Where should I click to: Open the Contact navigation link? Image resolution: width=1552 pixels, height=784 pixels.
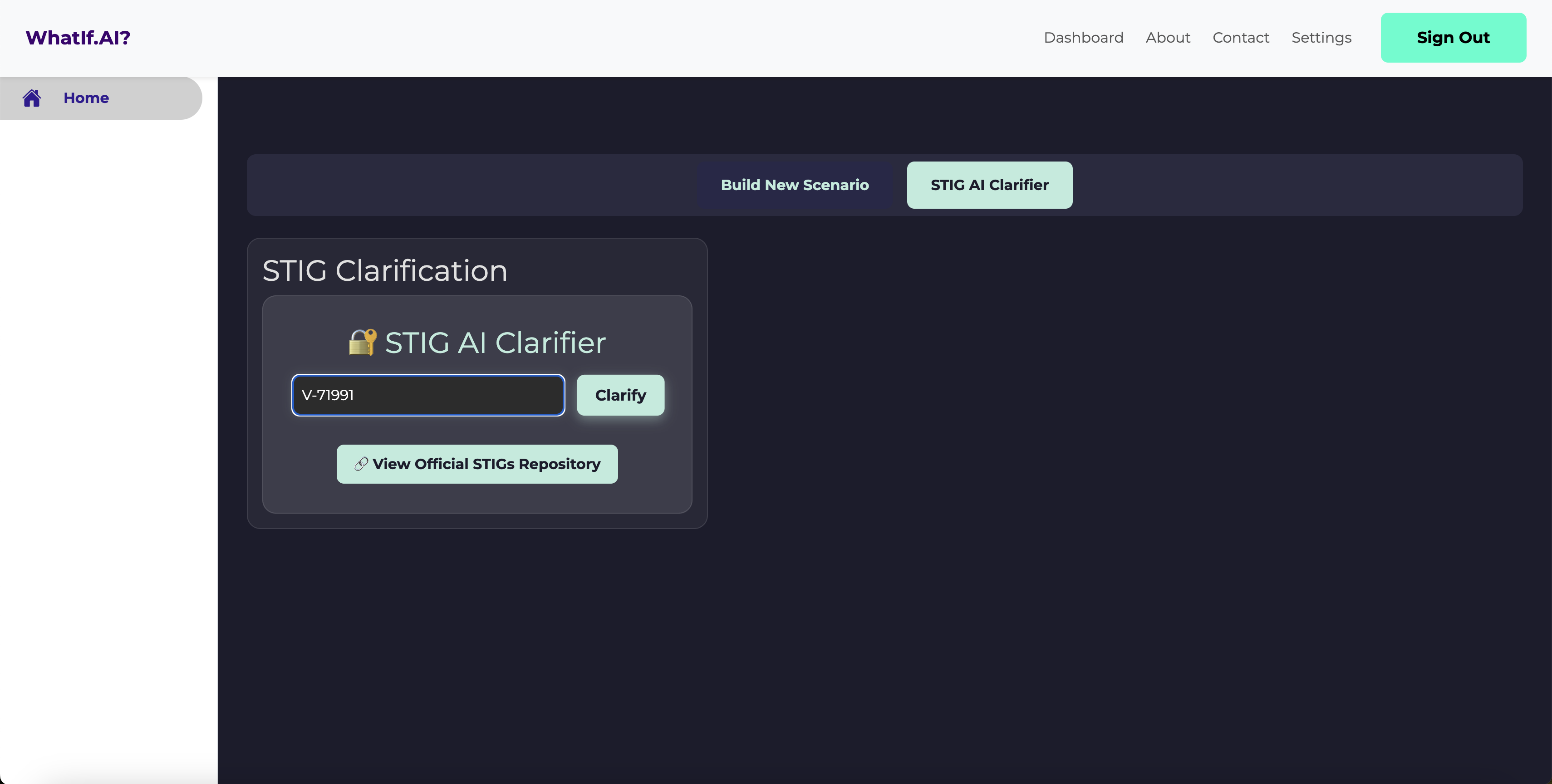pyautogui.click(x=1241, y=37)
